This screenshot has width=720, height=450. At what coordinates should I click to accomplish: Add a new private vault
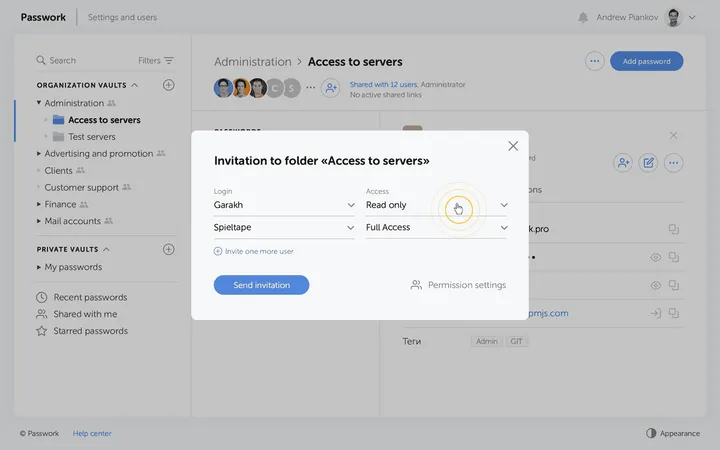[x=169, y=249]
